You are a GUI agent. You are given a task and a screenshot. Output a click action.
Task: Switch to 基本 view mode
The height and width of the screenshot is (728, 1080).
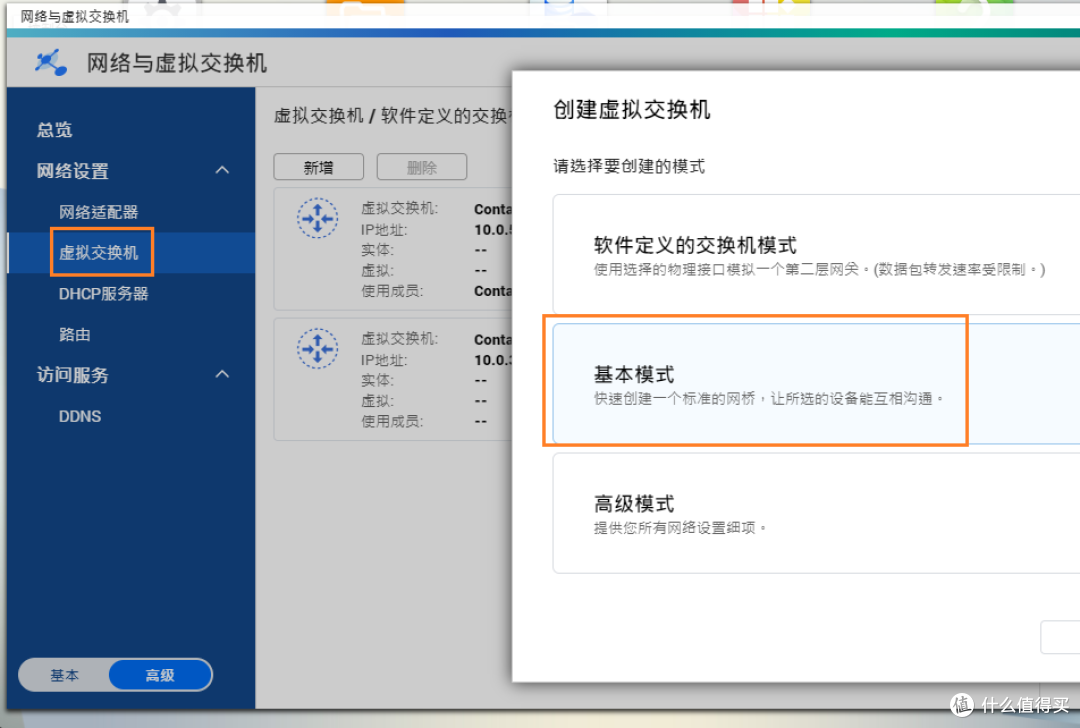[x=64, y=675]
